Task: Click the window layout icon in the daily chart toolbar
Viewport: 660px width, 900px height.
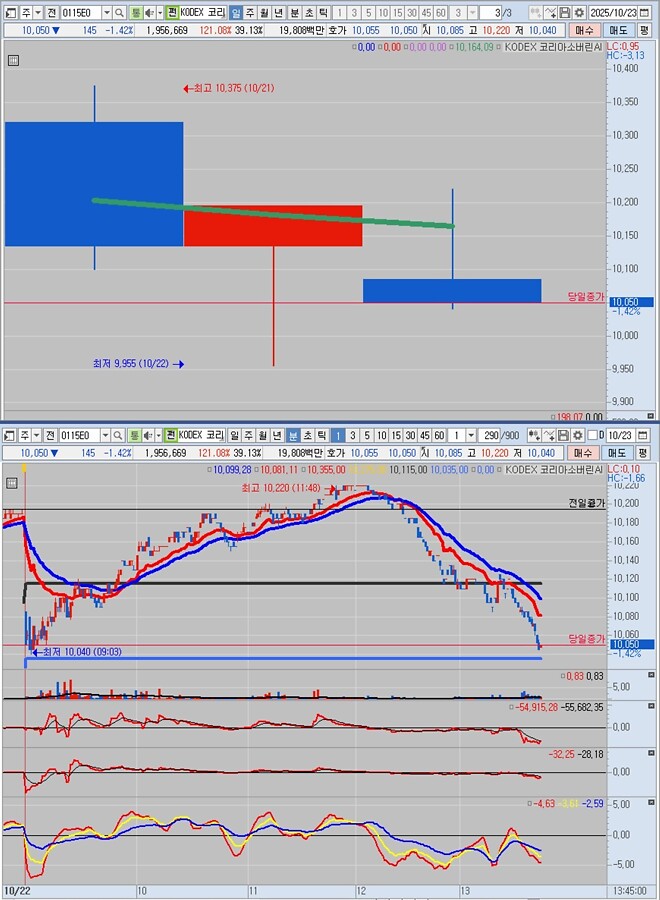Action: tap(11, 13)
